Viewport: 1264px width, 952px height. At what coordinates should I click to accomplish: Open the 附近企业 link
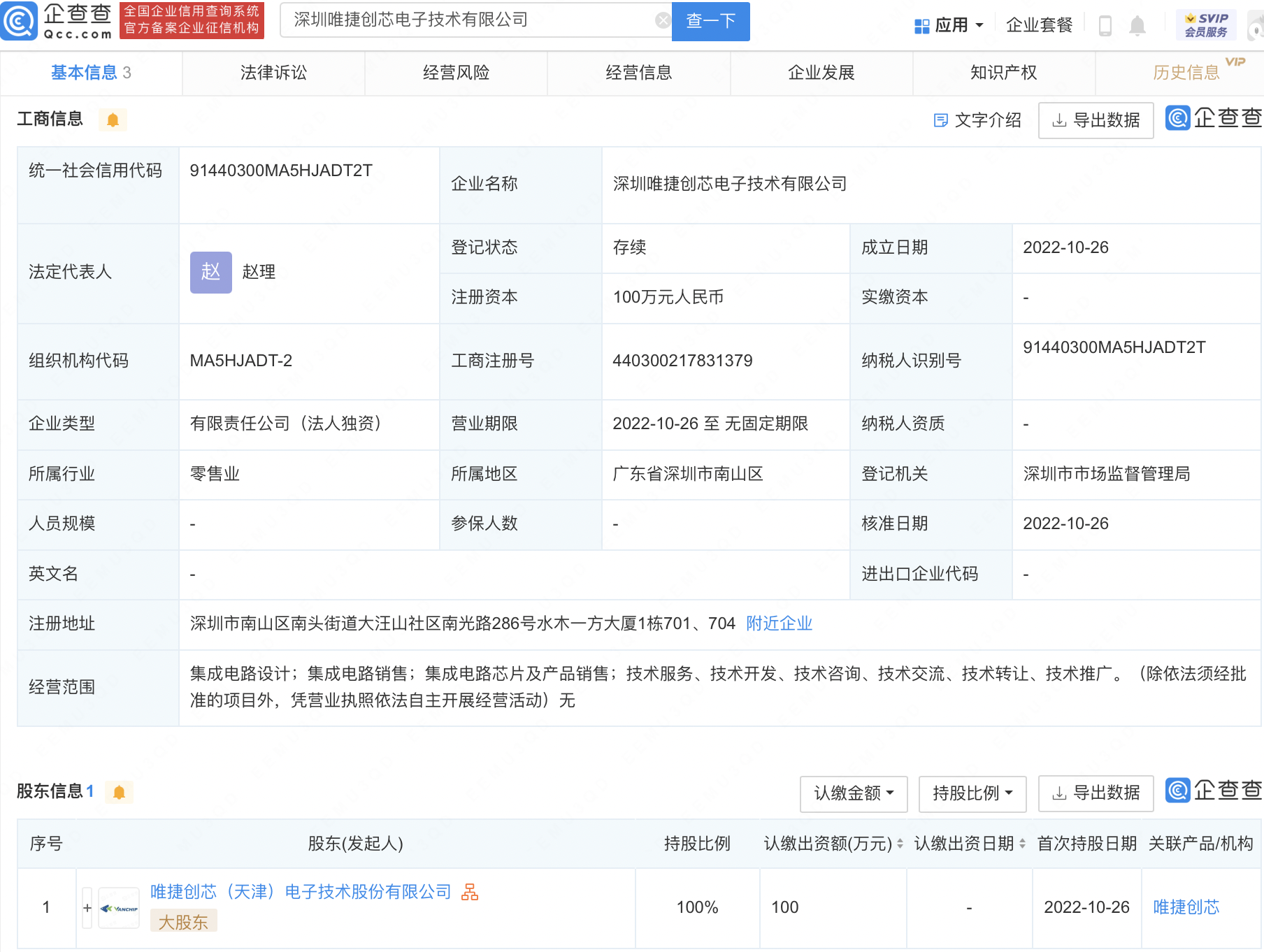pos(779,623)
